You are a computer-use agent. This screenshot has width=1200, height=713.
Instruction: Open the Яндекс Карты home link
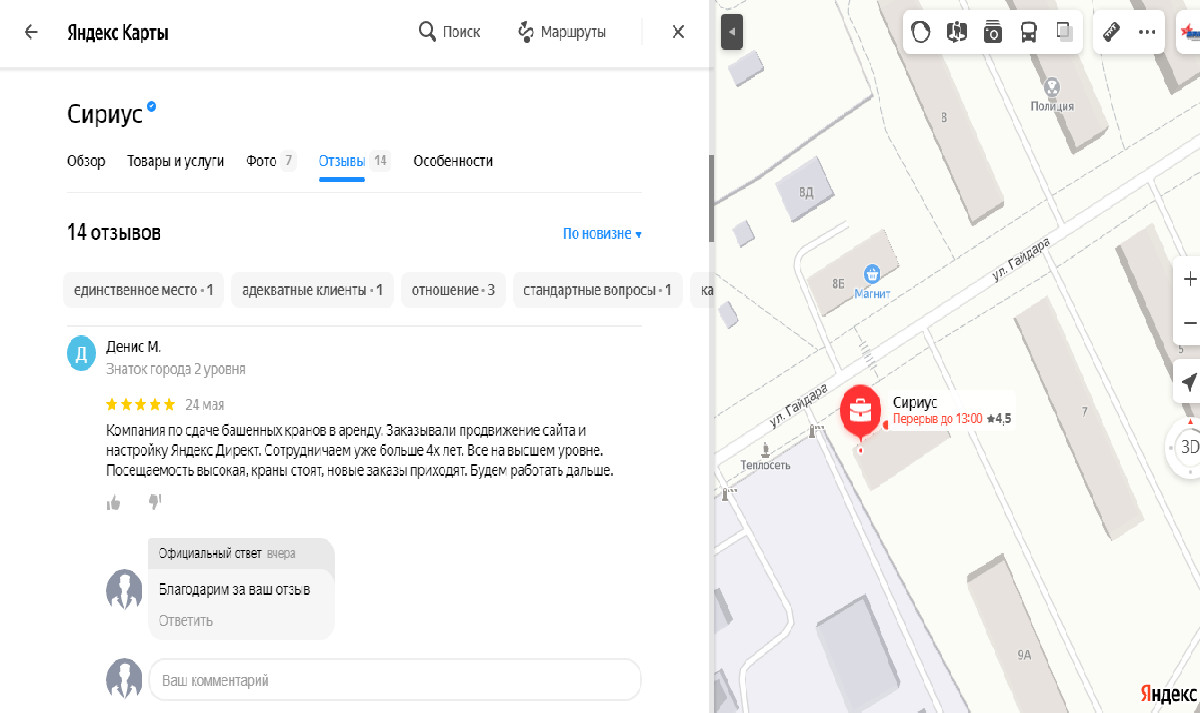click(x=117, y=33)
